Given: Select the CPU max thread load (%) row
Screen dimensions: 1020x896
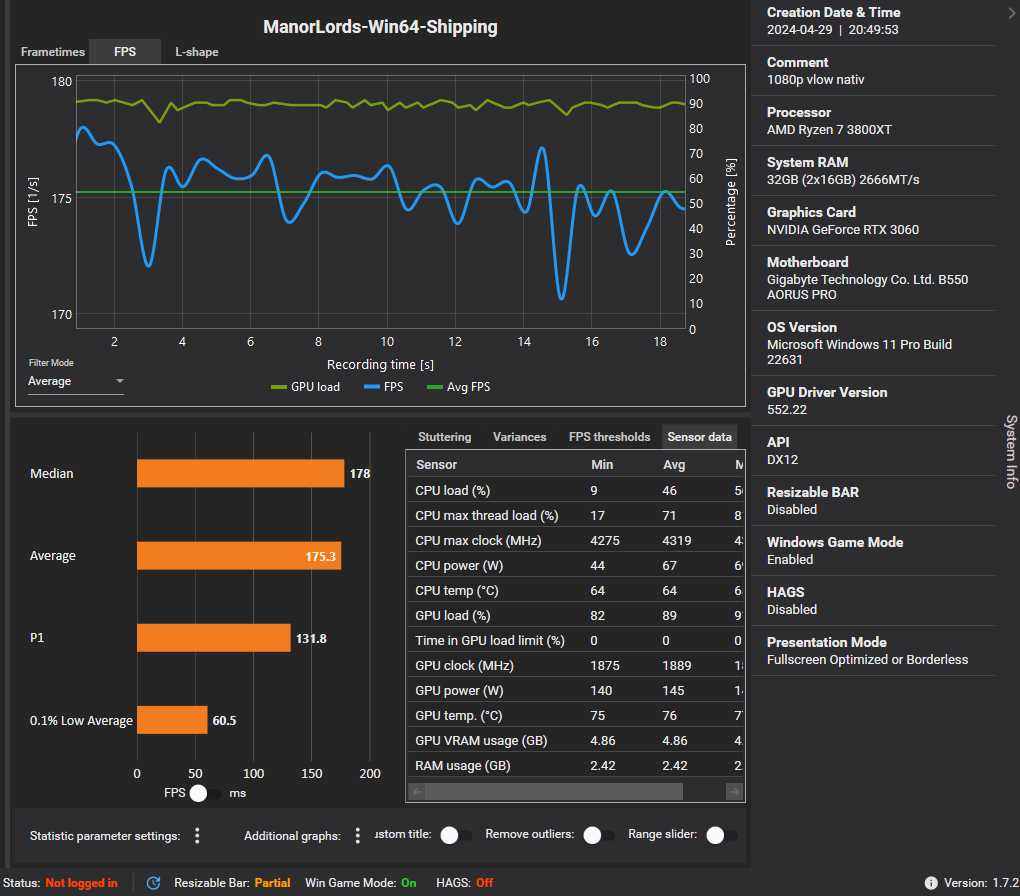Looking at the screenshot, I should coord(576,515).
